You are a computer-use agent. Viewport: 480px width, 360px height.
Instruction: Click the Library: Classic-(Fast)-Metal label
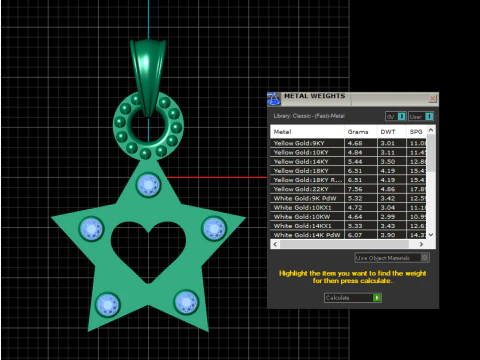(309, 116)
